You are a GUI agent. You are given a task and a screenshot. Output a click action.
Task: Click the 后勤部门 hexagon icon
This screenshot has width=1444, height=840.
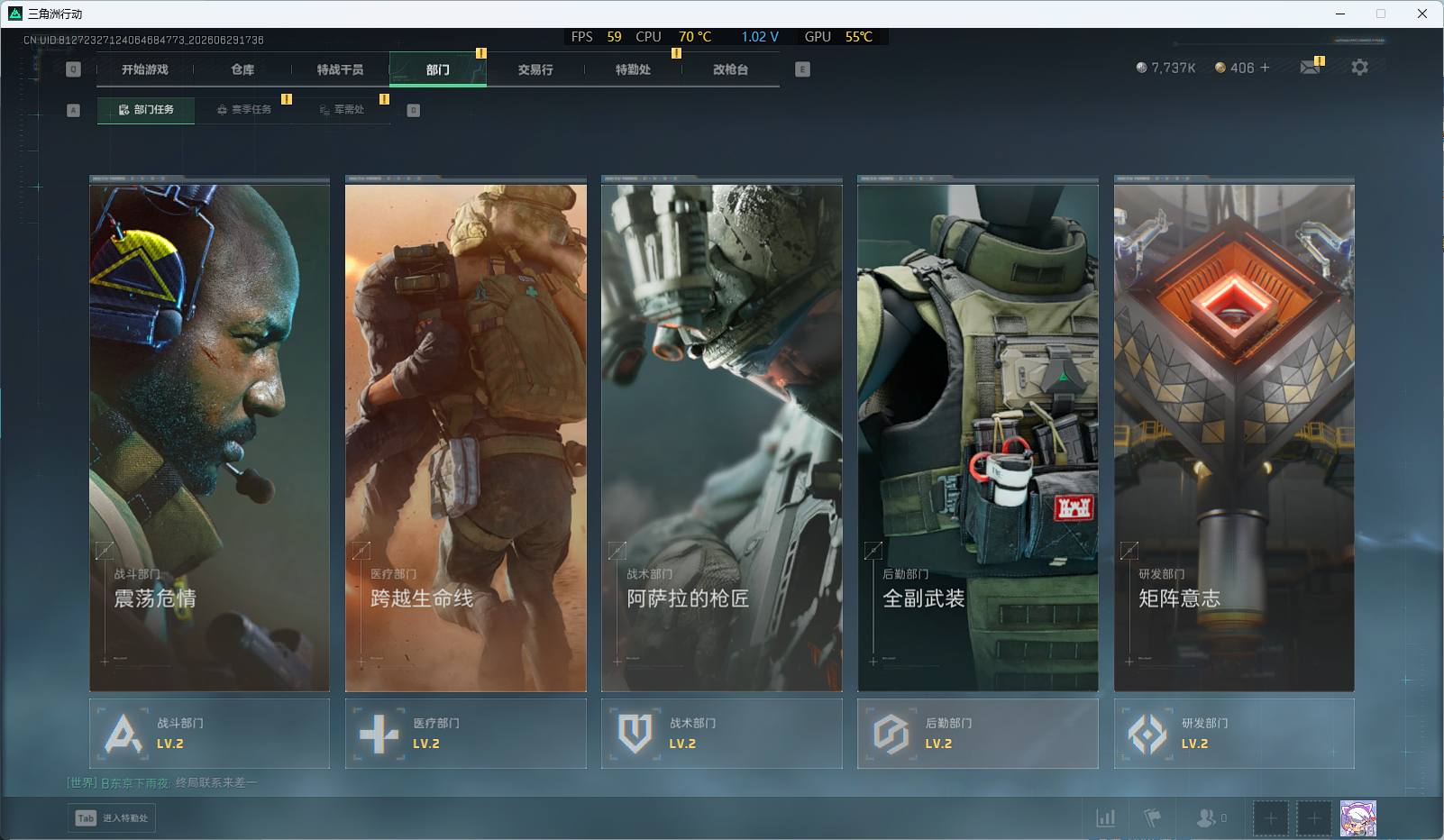[x=891, y=734]
